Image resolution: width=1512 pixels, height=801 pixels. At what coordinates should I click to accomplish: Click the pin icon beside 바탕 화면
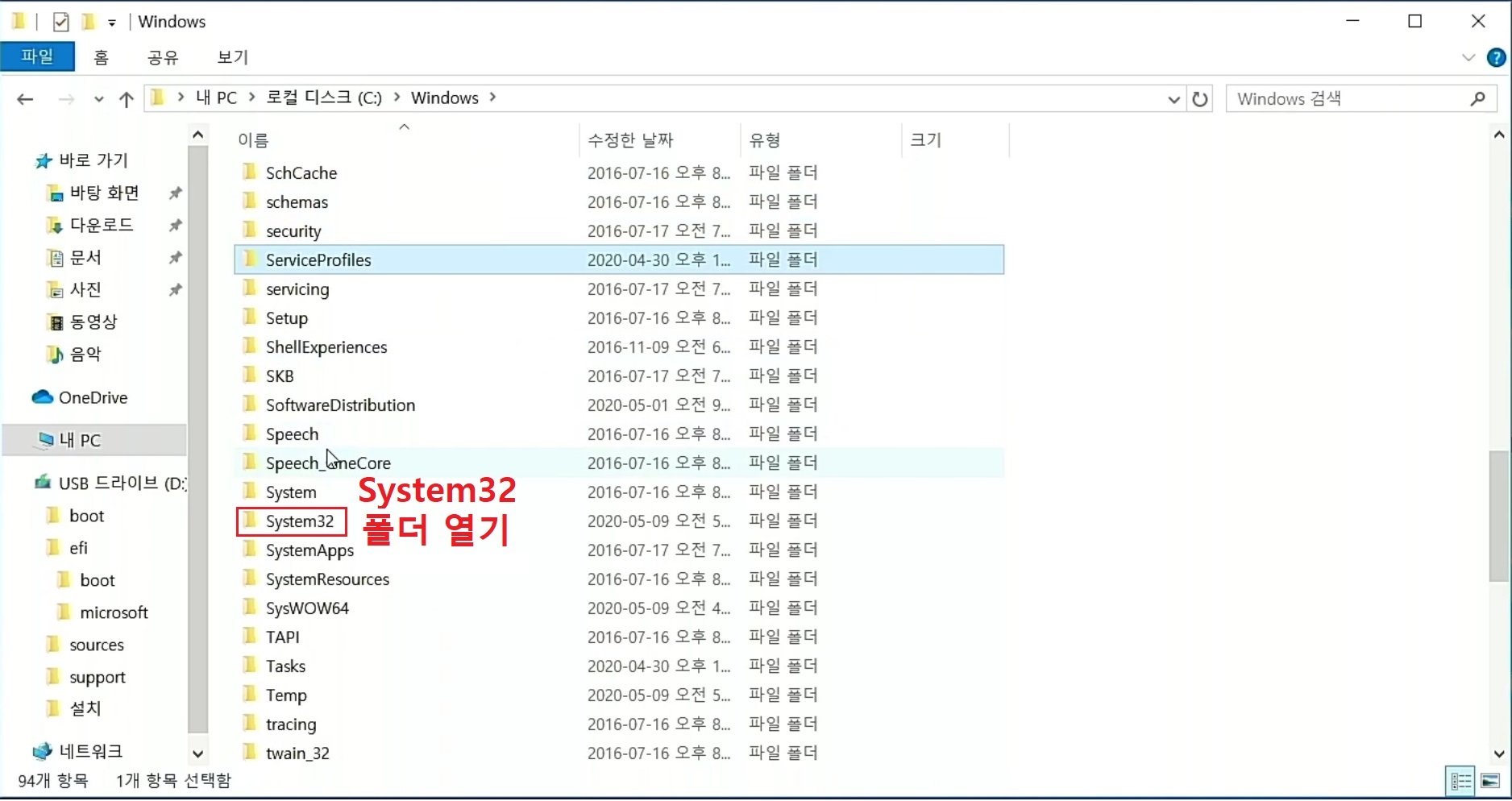coord(175,193)
